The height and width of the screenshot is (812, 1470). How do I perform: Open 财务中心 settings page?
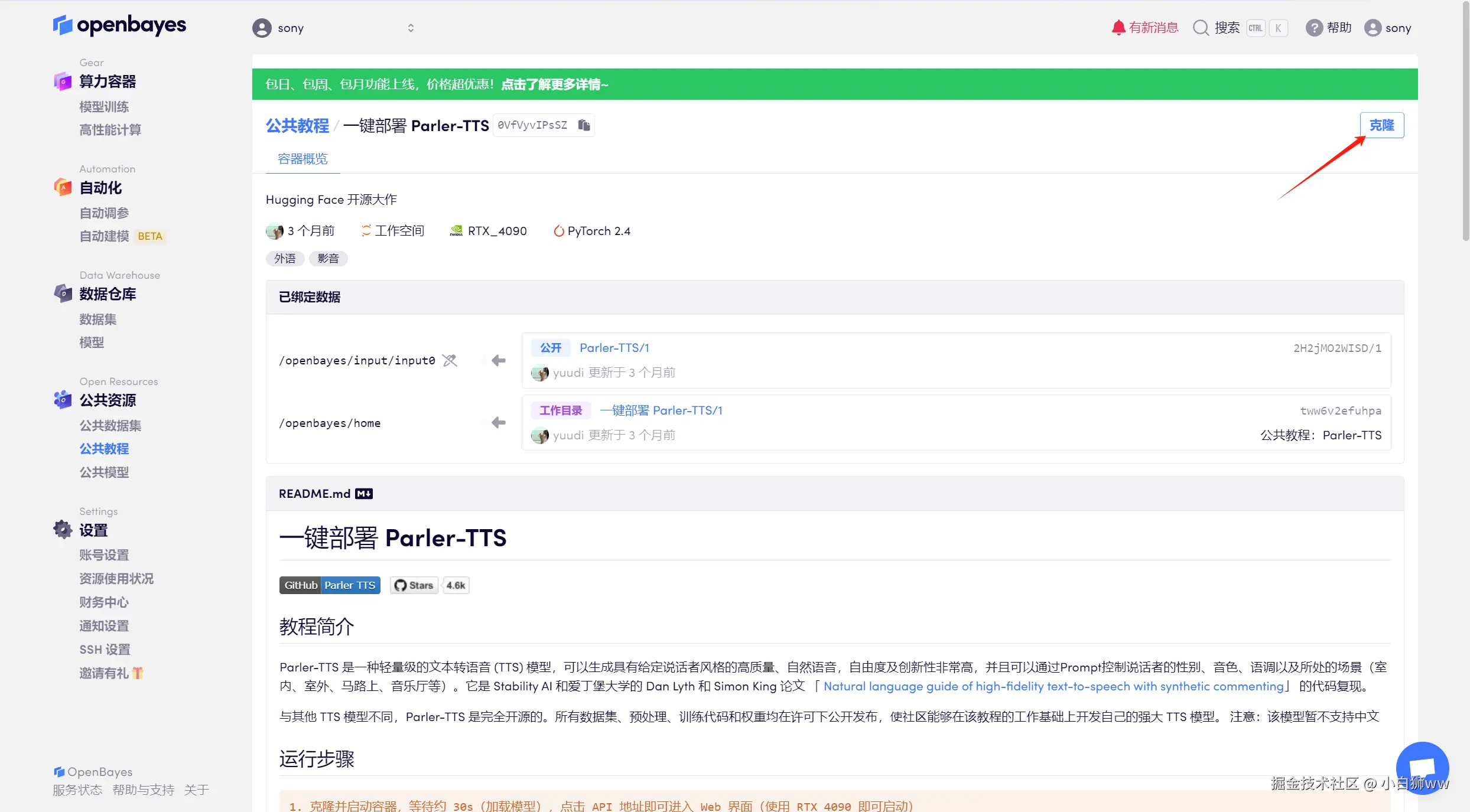click(104, 602)
